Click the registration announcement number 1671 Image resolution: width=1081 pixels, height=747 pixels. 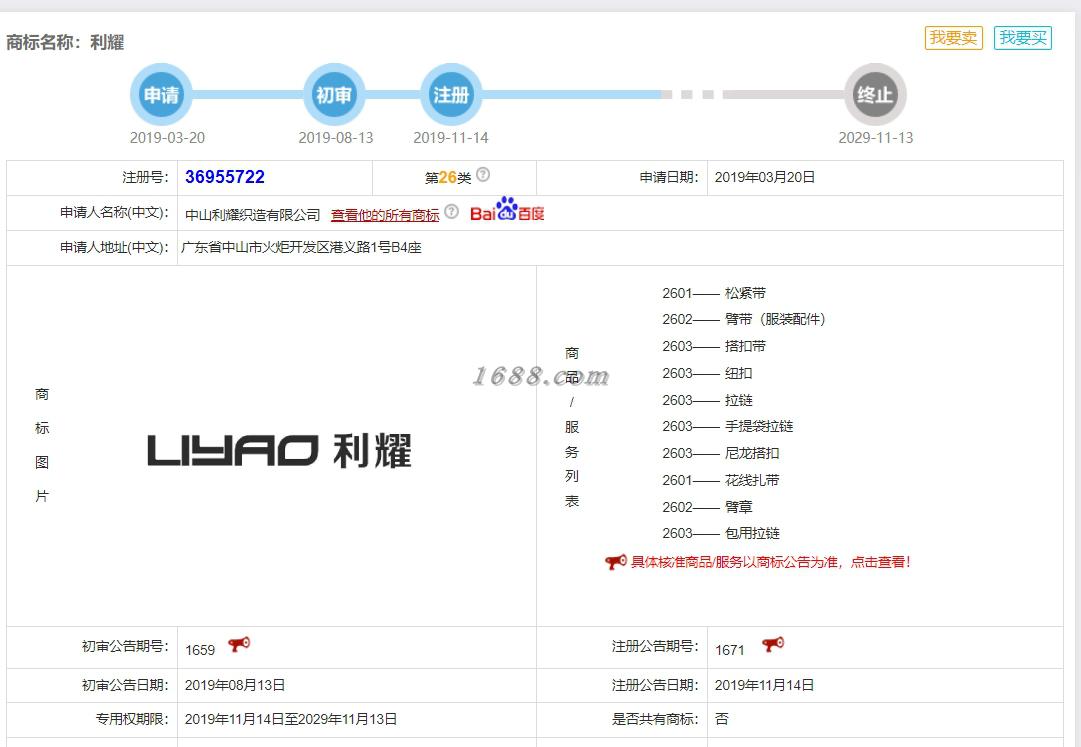coord(729,650)
